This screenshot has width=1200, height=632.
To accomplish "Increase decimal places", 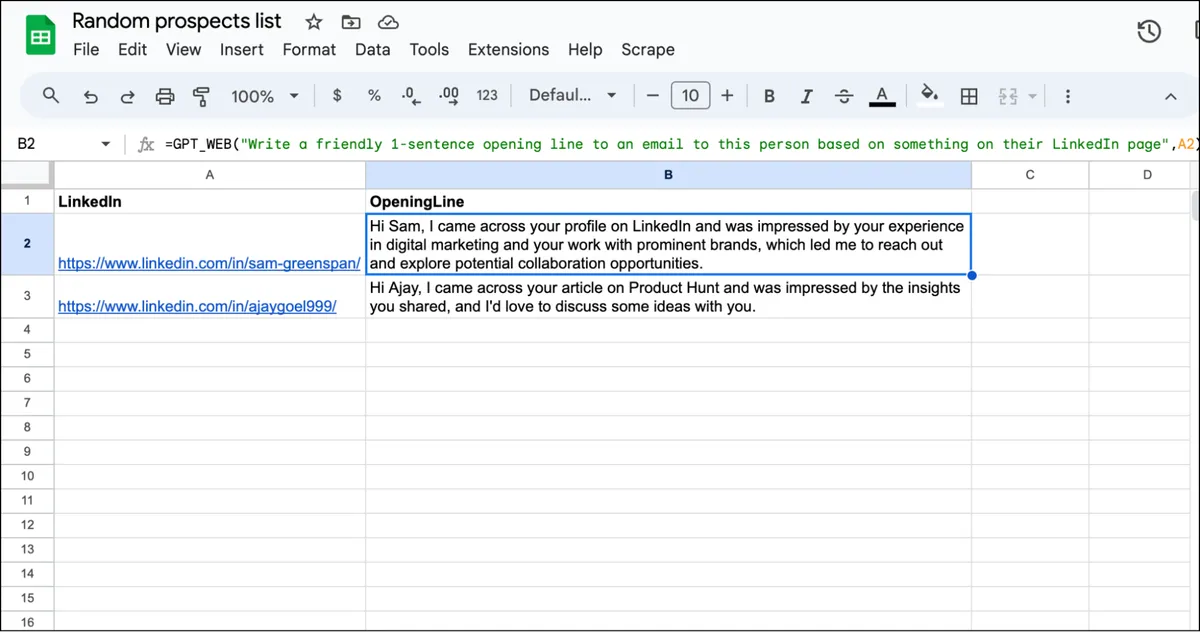I will (449, 96).
